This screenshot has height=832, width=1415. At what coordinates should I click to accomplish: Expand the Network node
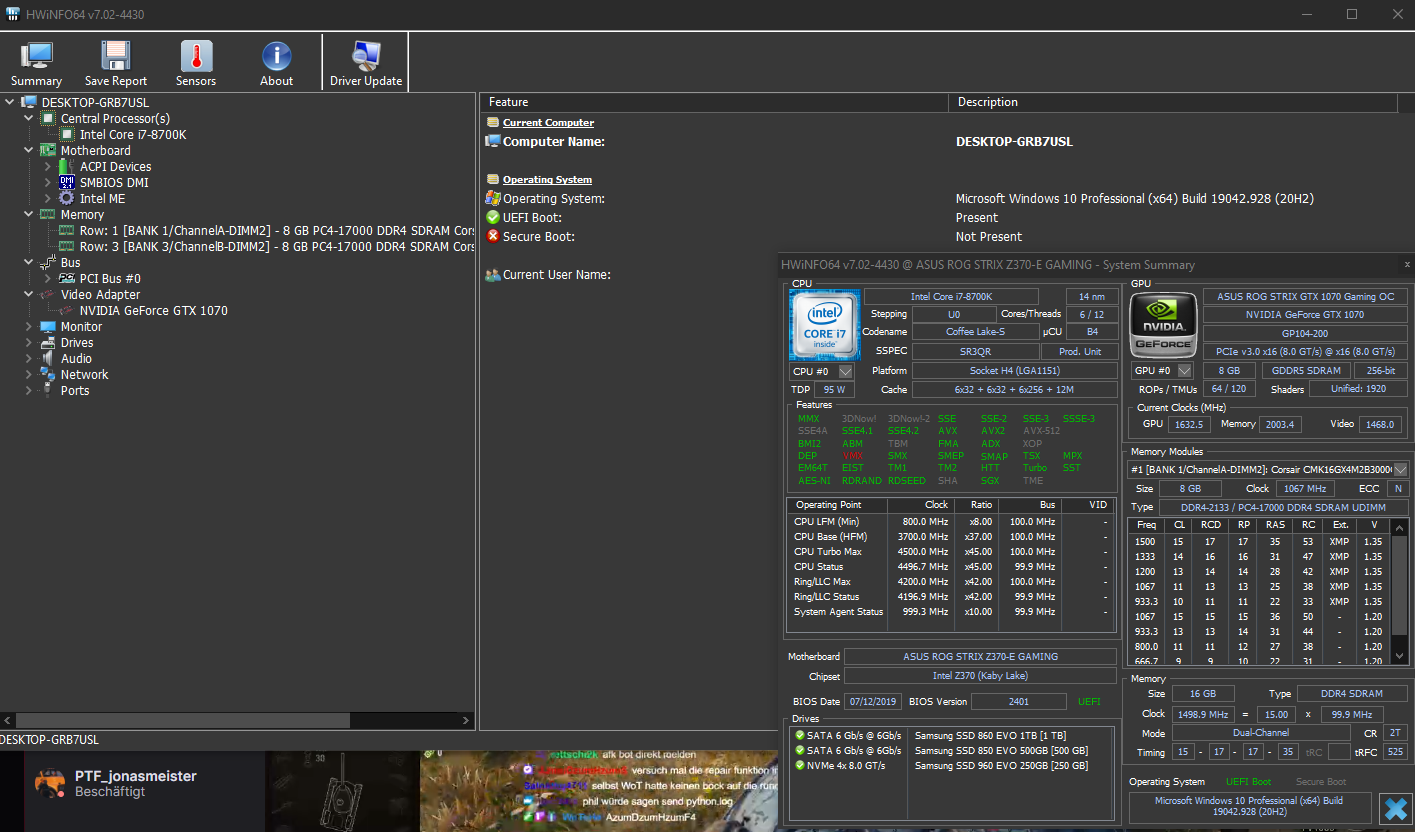29,375
